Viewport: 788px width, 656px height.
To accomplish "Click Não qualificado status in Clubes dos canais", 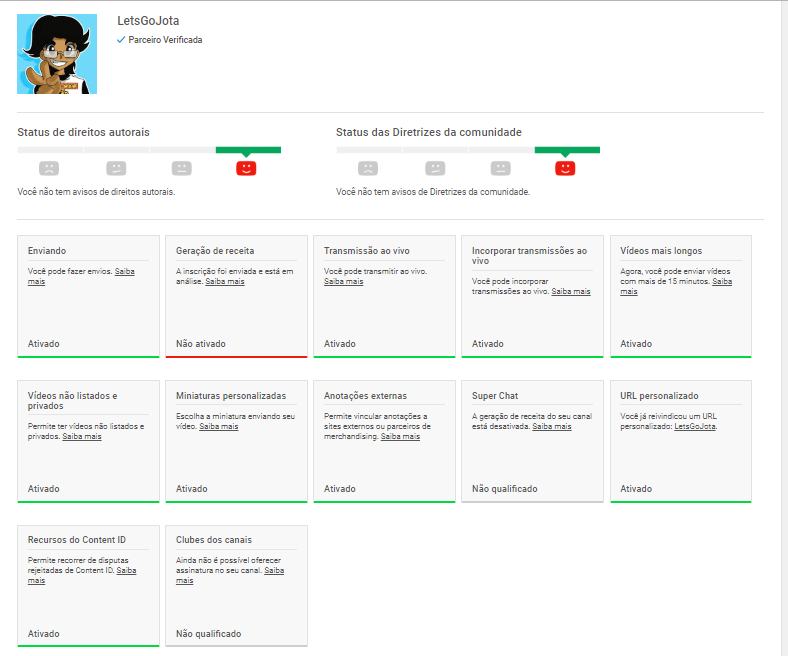I will click(x=209, y=634).
